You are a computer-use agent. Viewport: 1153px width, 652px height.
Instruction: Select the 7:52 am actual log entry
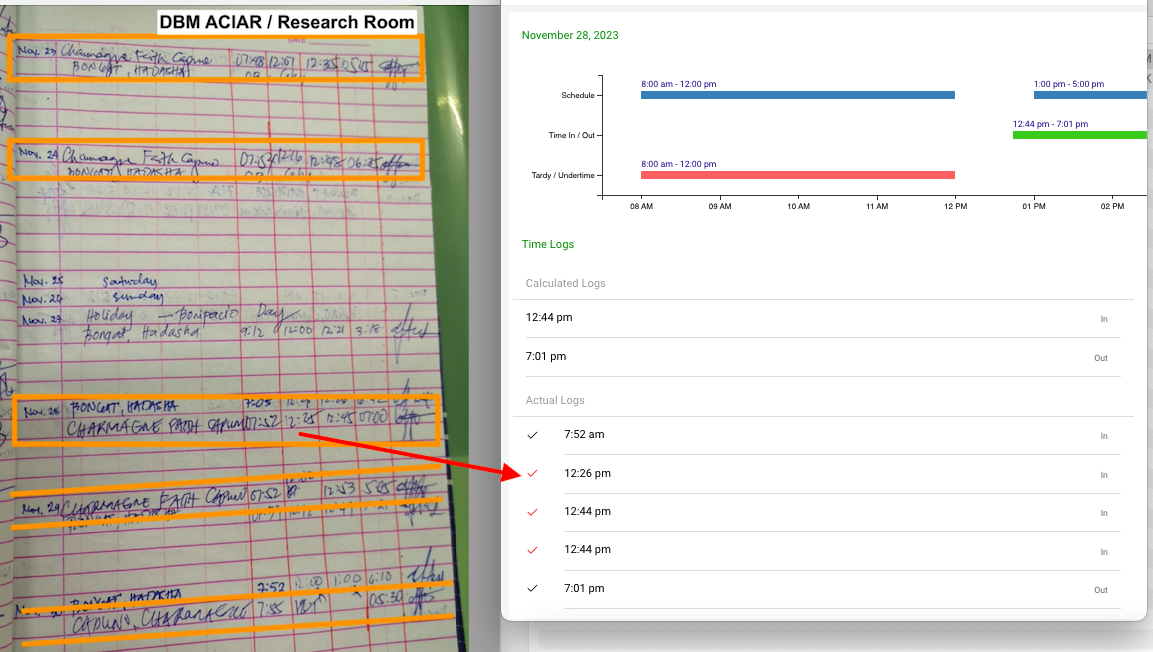click(584, 435)
